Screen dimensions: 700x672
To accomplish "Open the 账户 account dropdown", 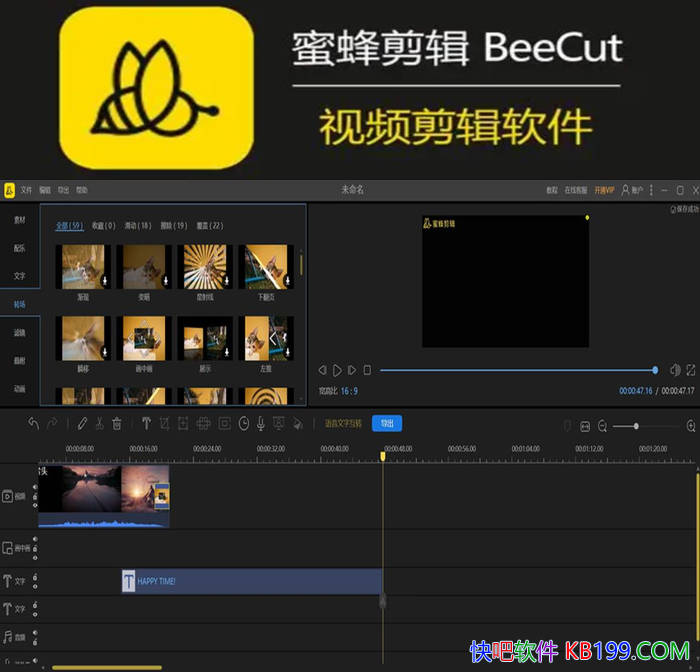I will point(632,190).
